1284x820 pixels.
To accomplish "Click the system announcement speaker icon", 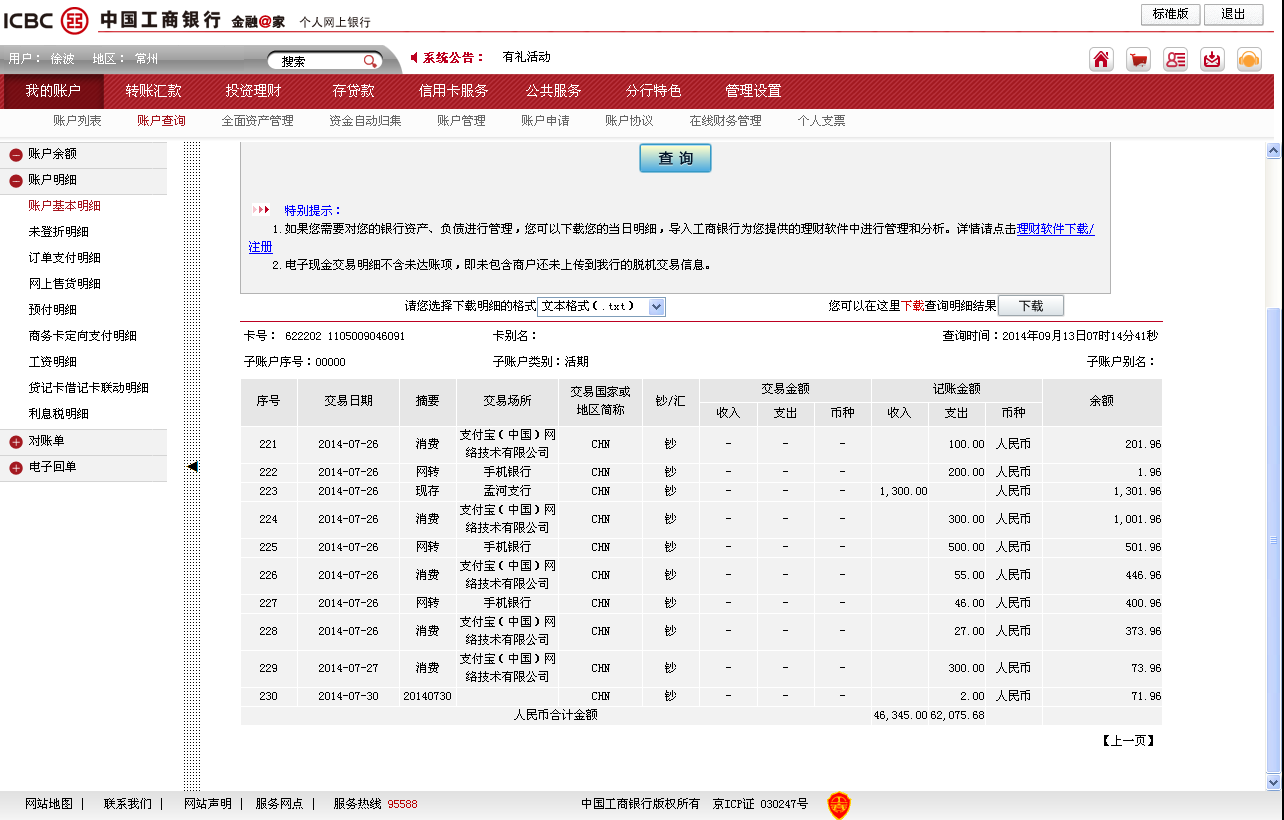I will (x=414, y=57).
